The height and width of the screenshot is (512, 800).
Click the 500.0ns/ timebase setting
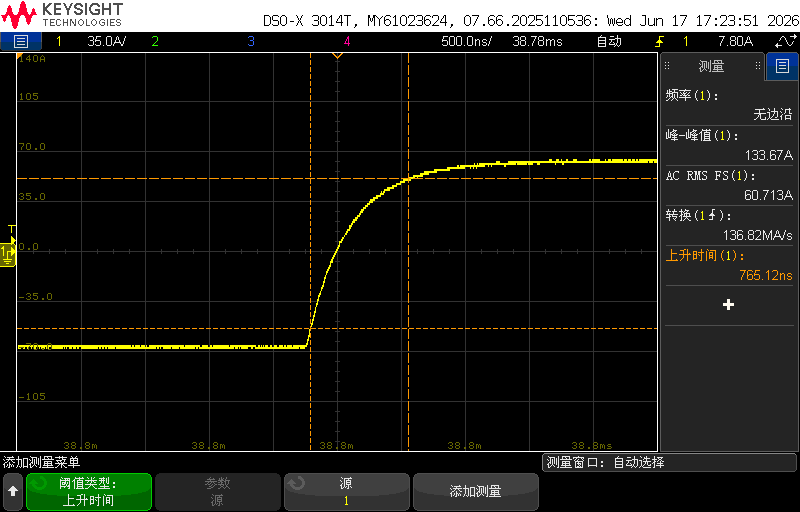coord(466,41)
